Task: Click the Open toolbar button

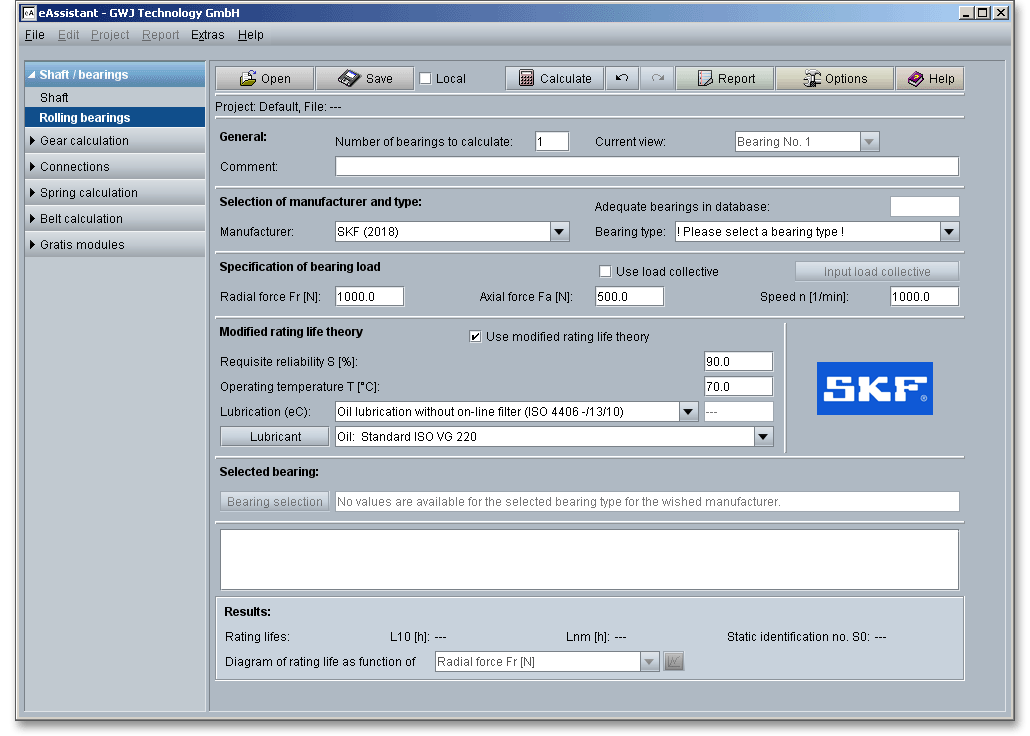Action: point(264,79)
